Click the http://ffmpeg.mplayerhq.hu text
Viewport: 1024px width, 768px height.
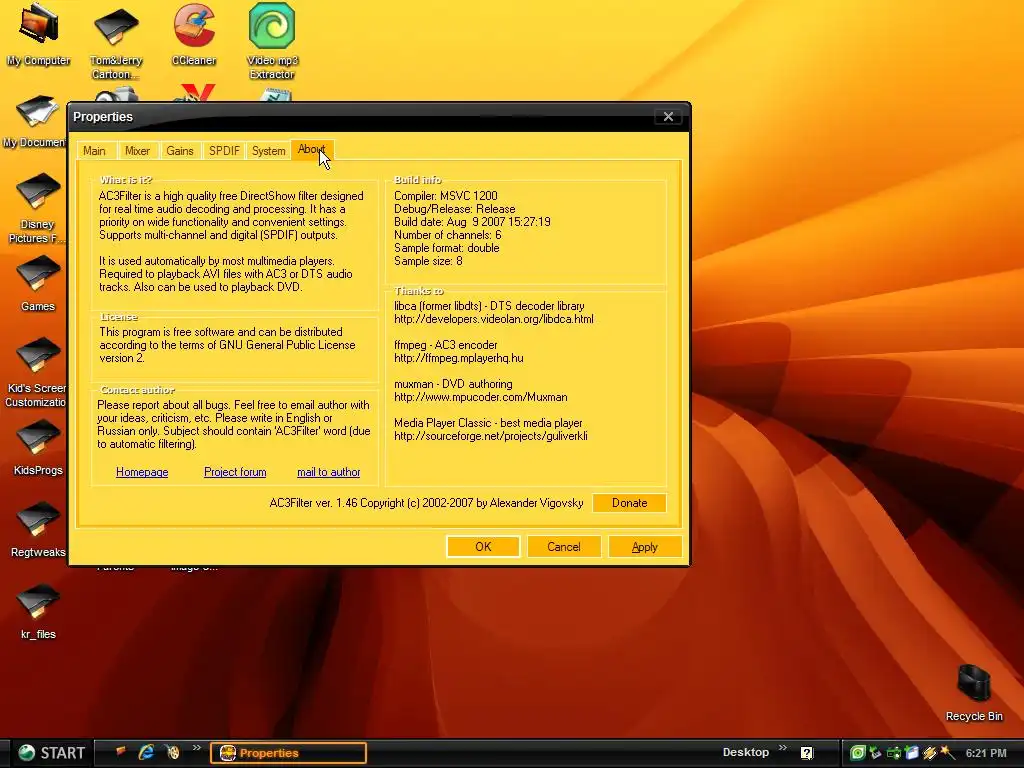458,358
